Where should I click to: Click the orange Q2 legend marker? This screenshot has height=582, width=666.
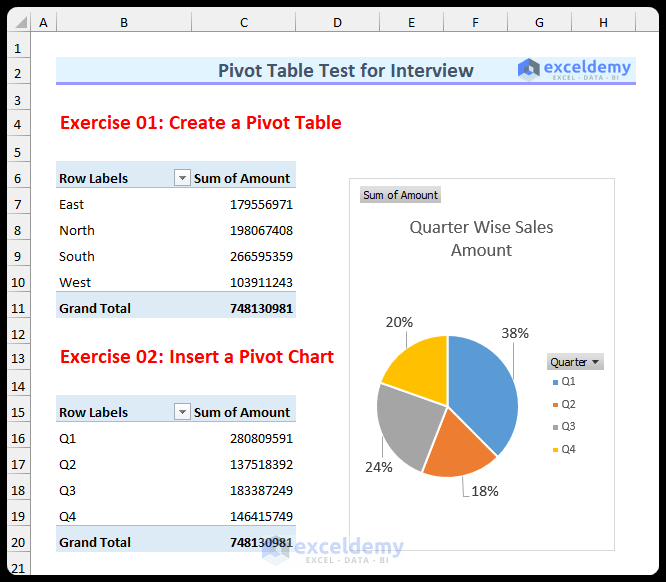(x=555, y=405)
